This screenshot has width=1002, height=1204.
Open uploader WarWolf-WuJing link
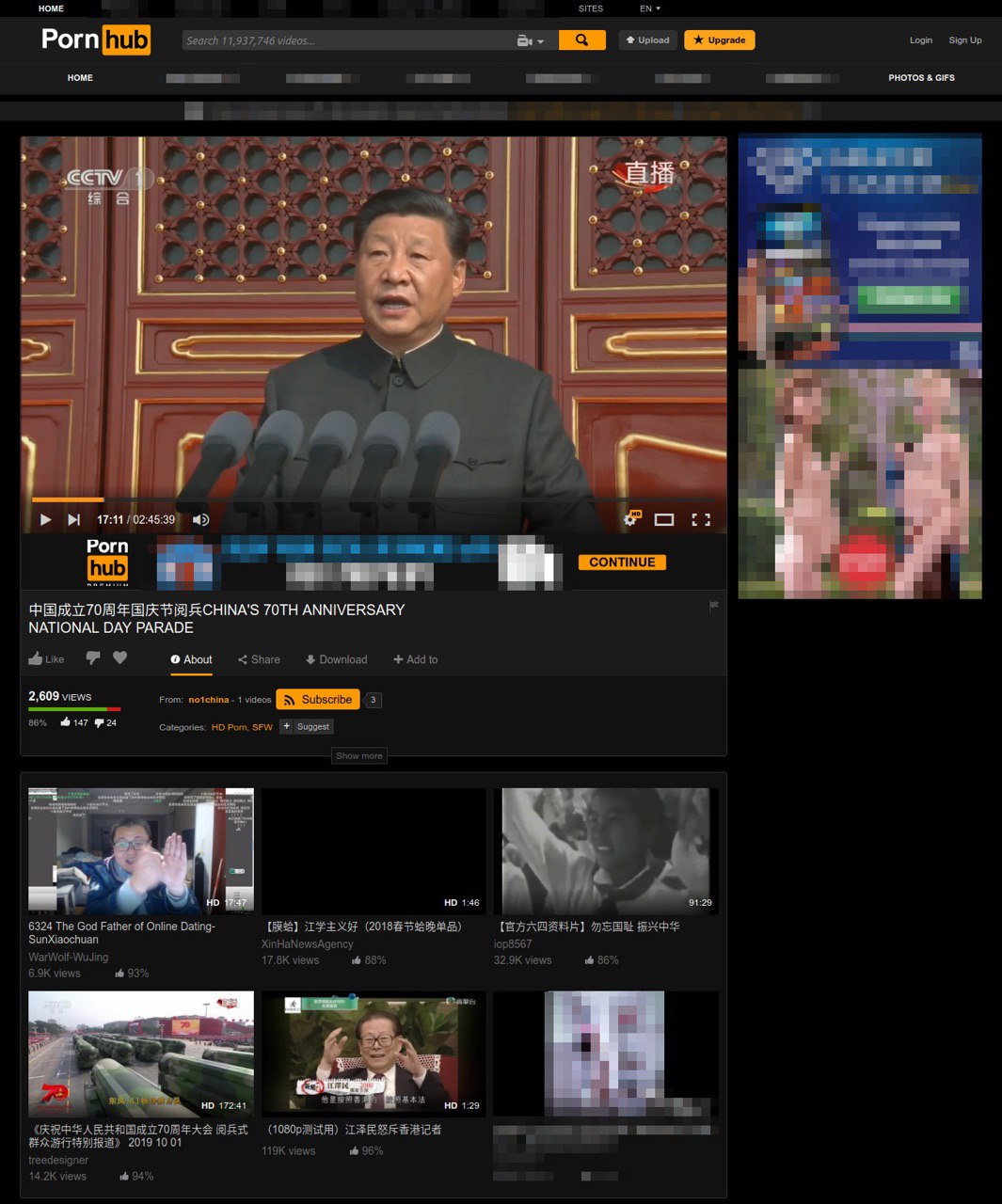pos(69,958)
